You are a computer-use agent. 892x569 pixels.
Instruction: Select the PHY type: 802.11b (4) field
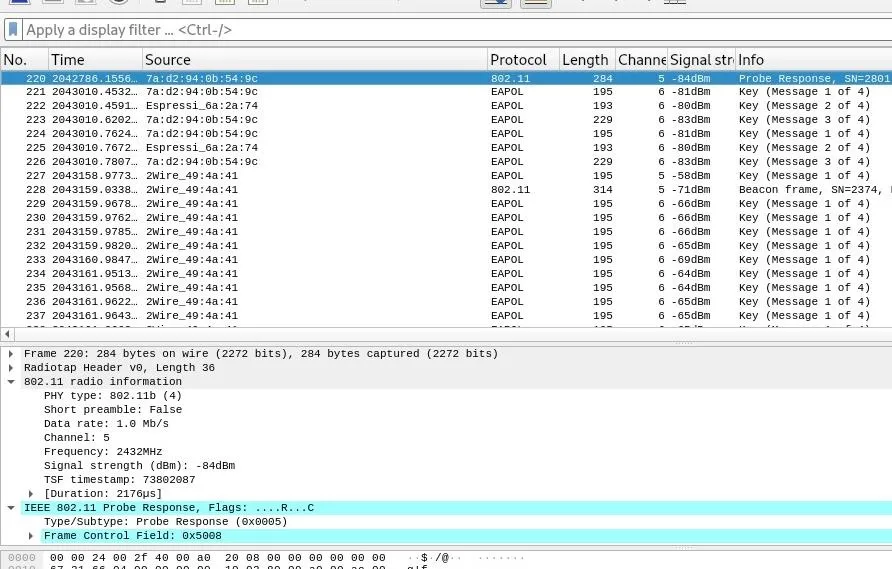point(113,395)
